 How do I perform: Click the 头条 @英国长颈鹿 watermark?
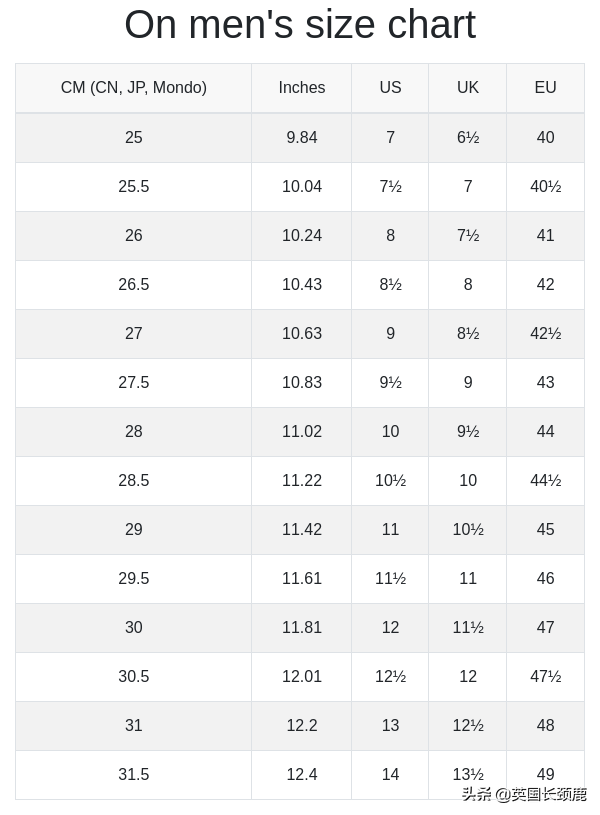click(x=524, y=794)
